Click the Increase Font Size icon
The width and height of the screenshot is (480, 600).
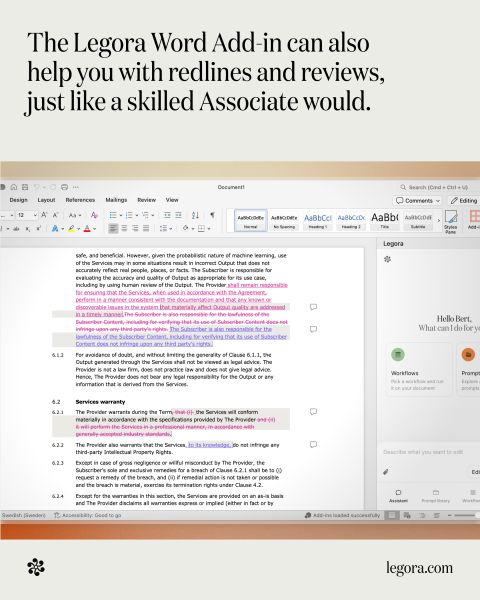[x=44, y=215]
